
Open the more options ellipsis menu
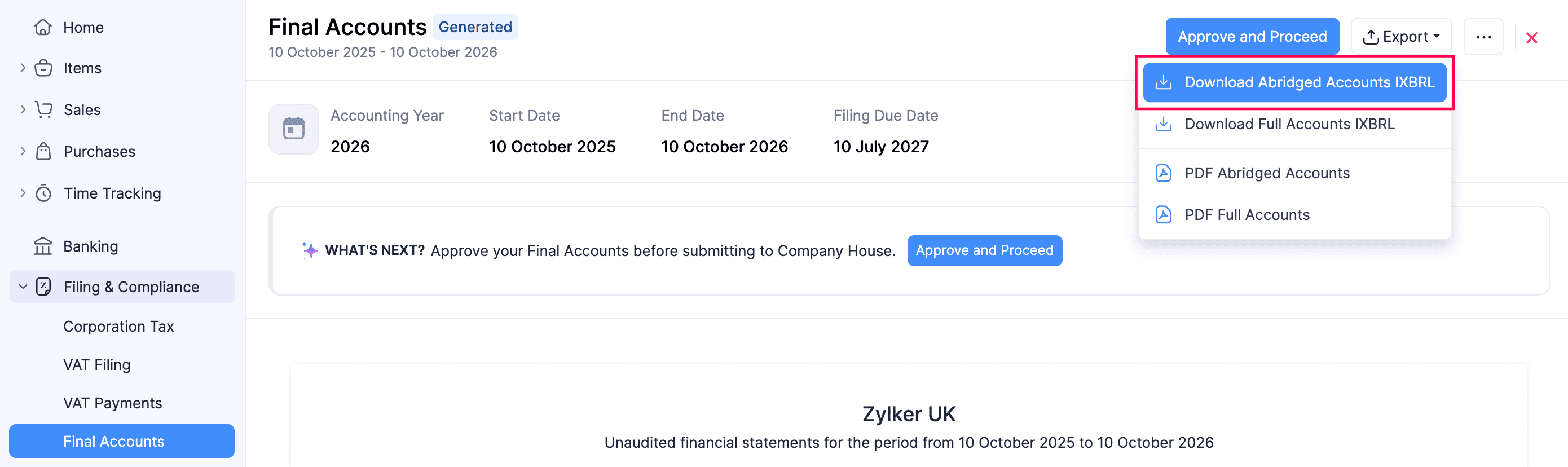coord(1483,37)
